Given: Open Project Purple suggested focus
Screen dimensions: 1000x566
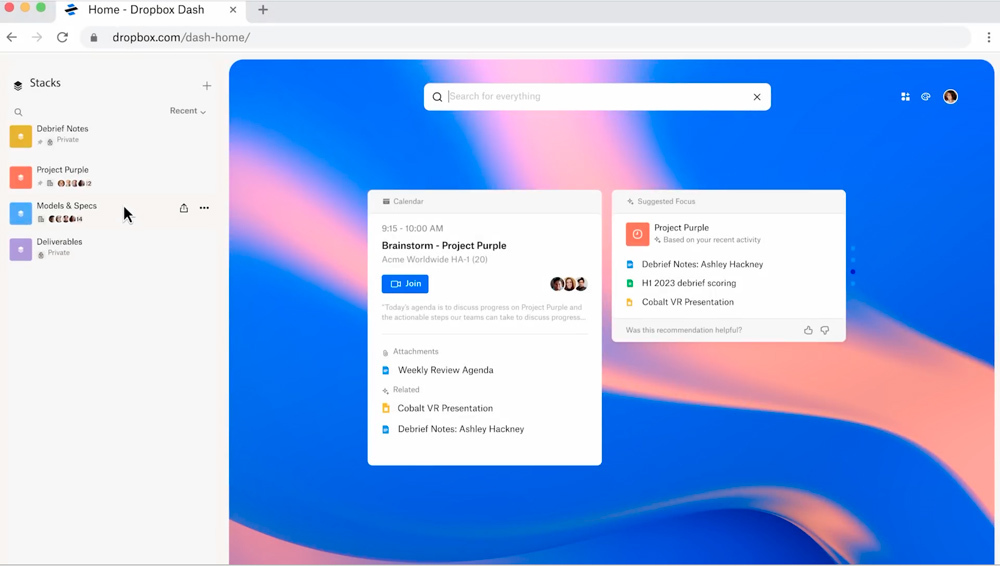Looking at the screenshot, I should (681, 228).
